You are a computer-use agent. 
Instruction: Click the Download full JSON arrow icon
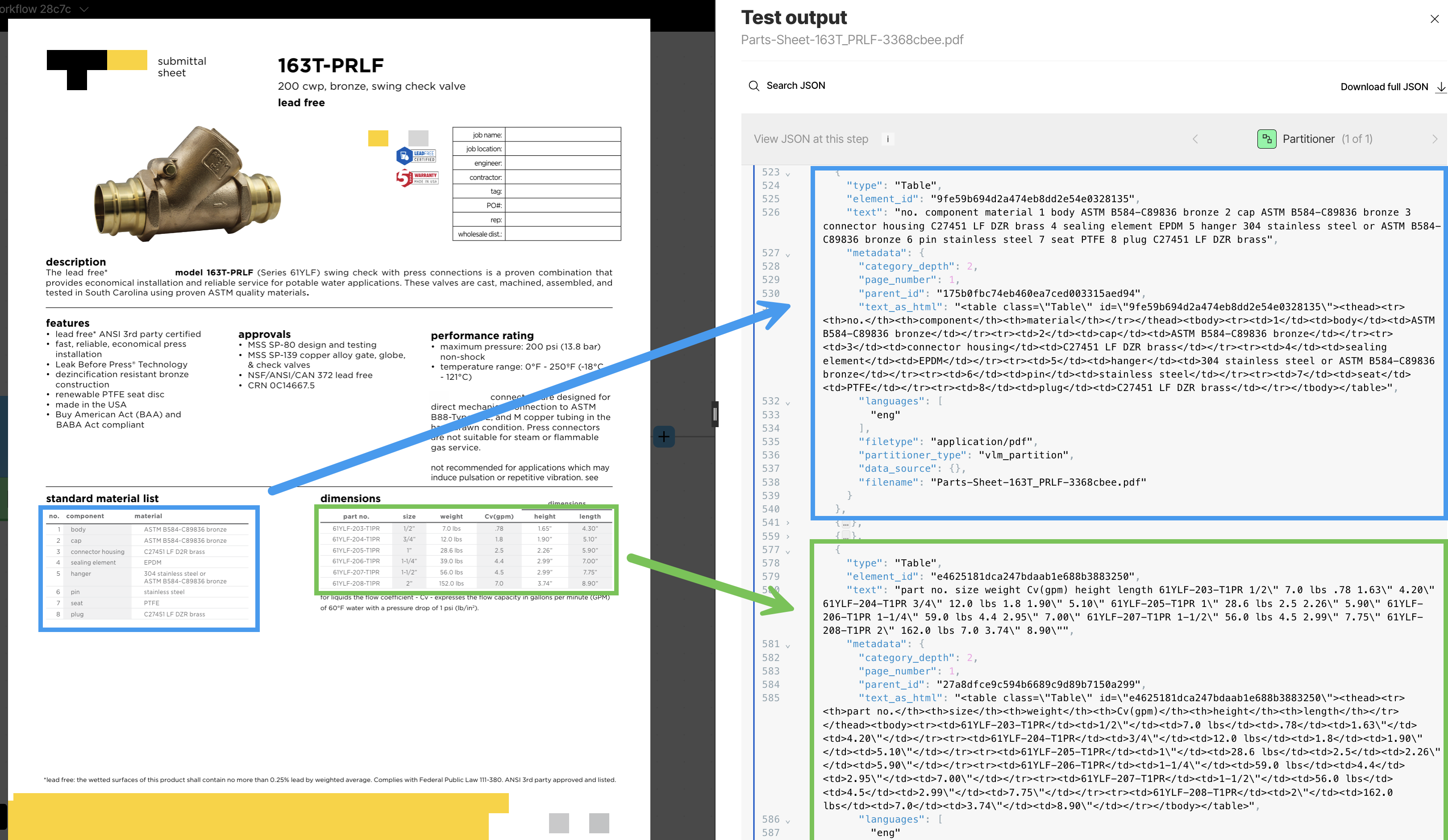tap(1440, 87)
